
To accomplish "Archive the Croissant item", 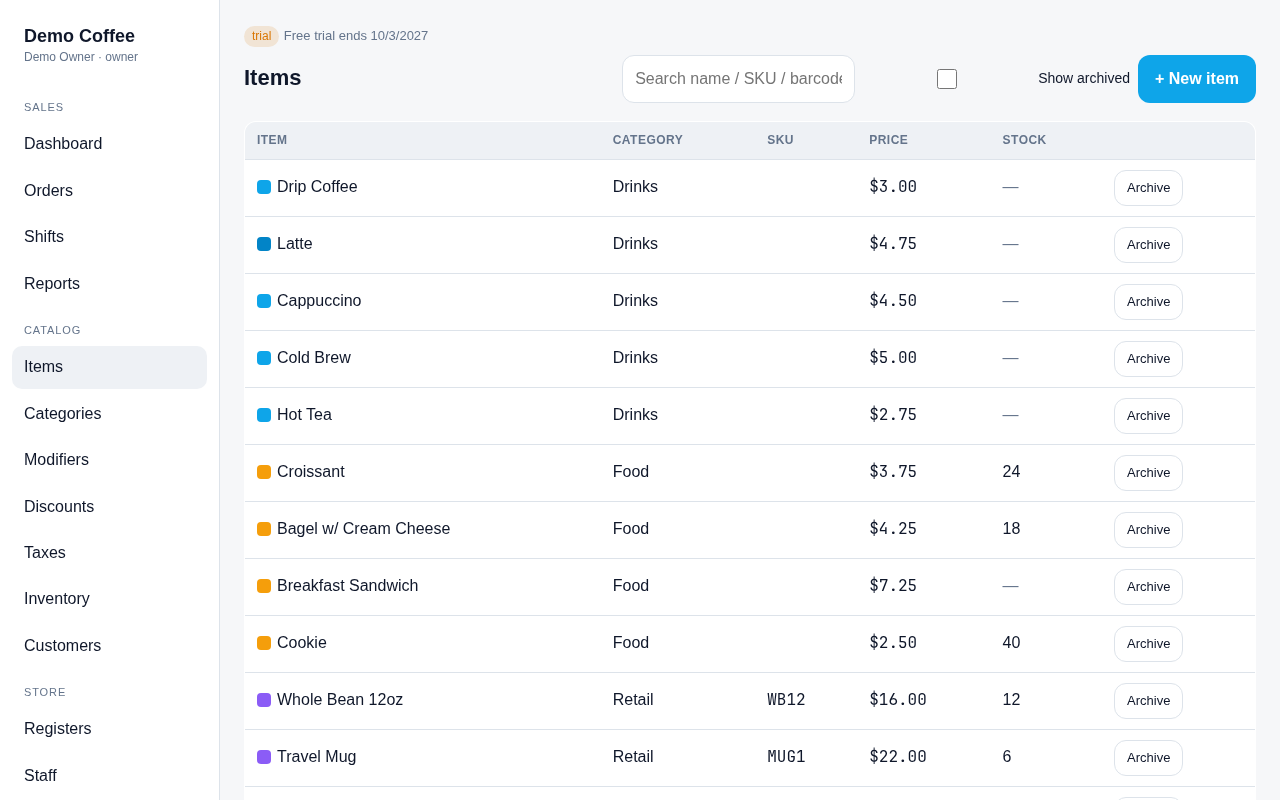I will click(1148, 473).
